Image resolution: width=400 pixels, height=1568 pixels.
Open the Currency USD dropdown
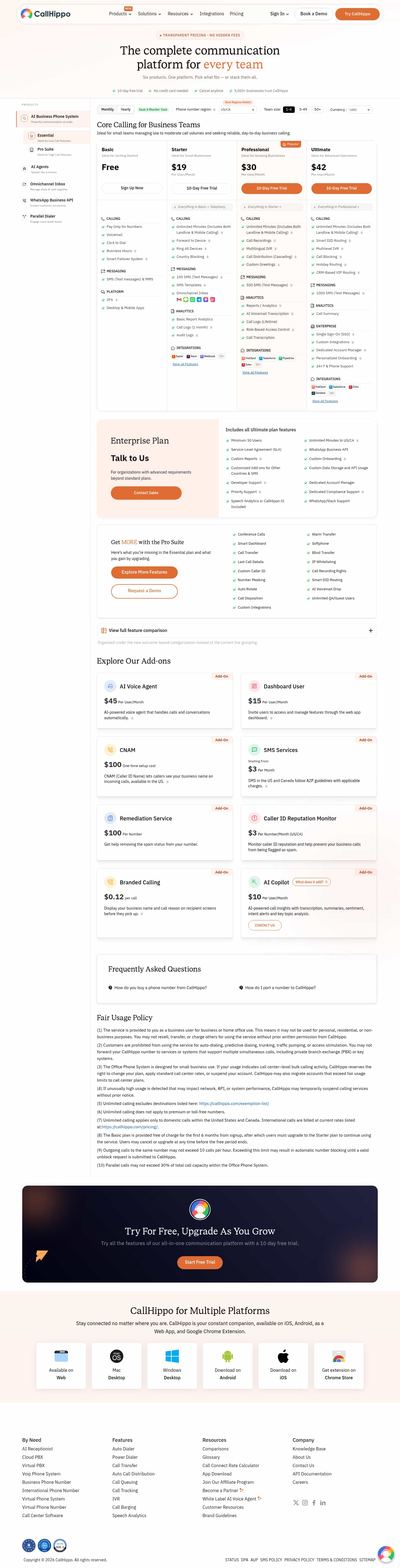[x=359, y=109]
